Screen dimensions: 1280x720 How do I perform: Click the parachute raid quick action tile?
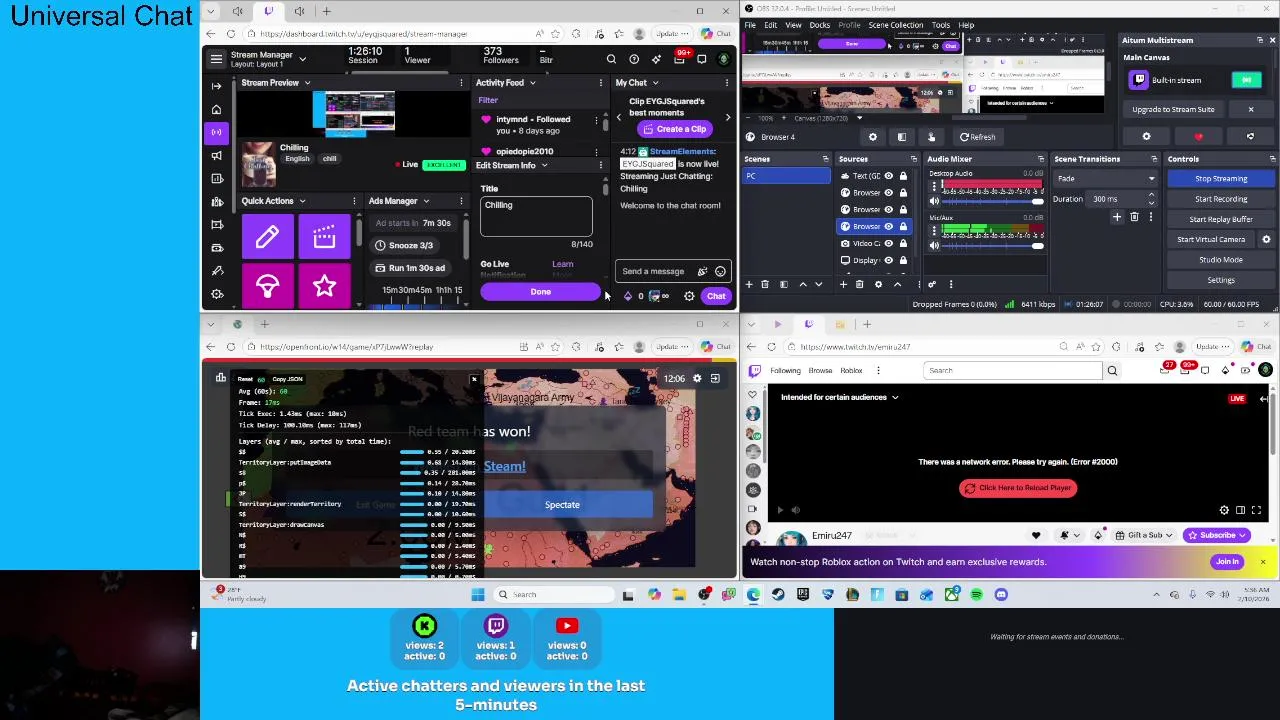click(x=267, y=287)
